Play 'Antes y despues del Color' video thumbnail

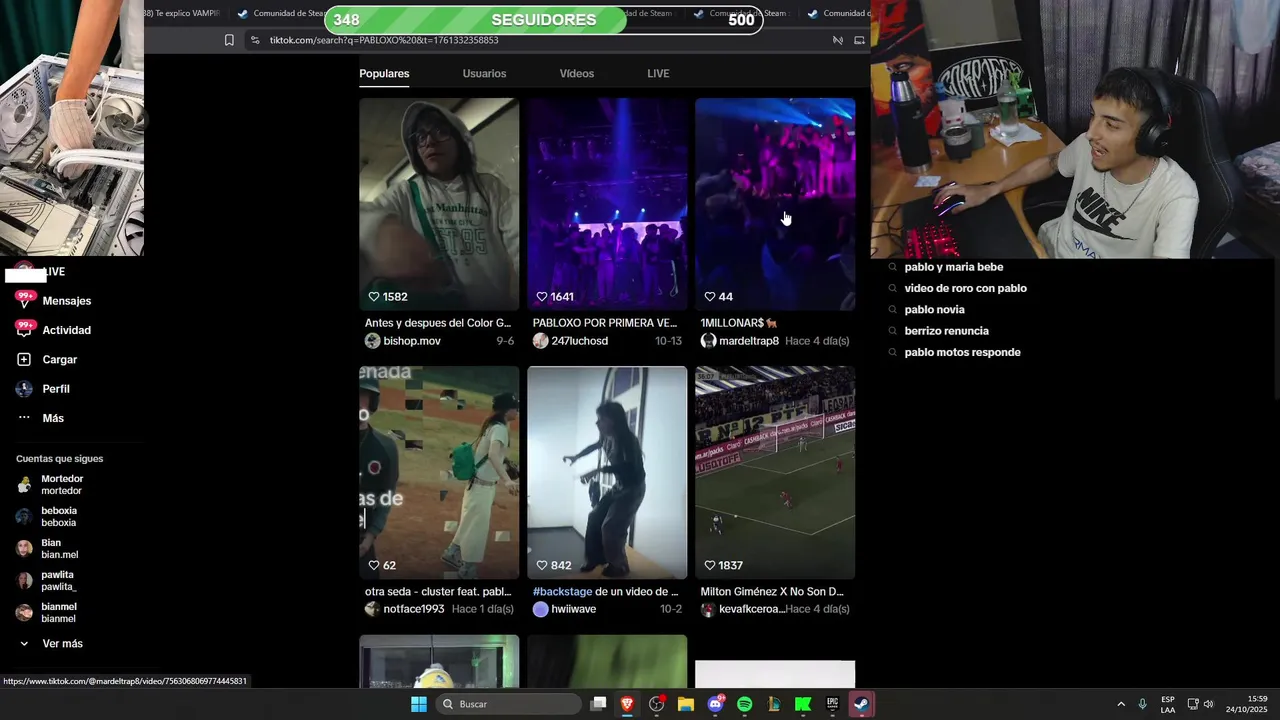coord(439,204)
